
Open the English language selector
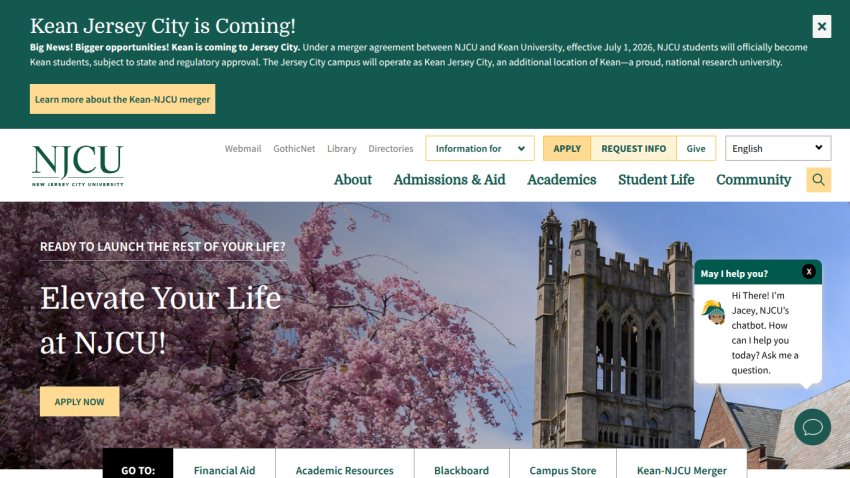pyautogui.click(x=778, y=148)
